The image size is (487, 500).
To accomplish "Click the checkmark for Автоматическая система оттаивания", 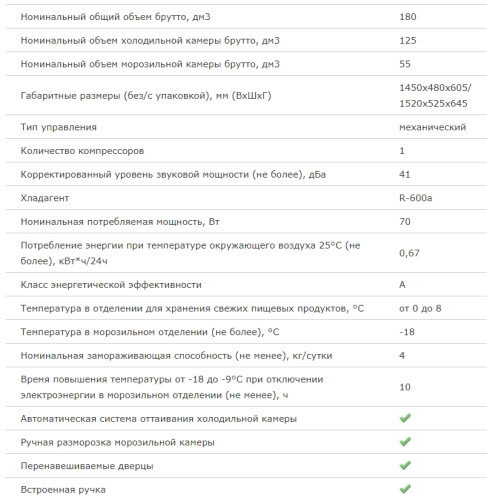I will [405, 418].
